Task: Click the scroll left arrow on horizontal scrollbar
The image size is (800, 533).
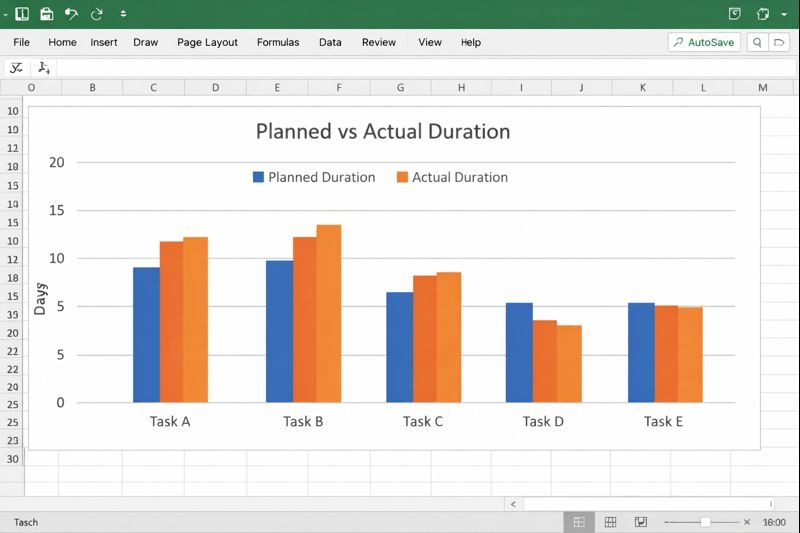Action: click(x=513, y=505)
